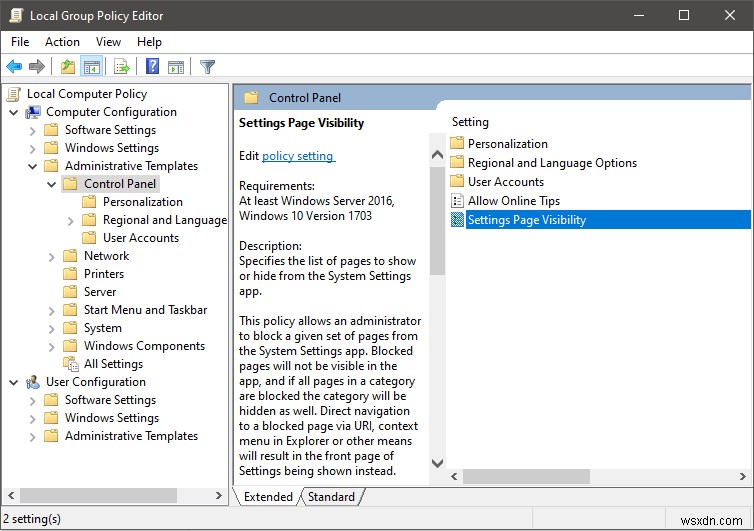The image size is (754, 531).
Task: Click the Export List toolbar icon
Action: coord(122,67)
